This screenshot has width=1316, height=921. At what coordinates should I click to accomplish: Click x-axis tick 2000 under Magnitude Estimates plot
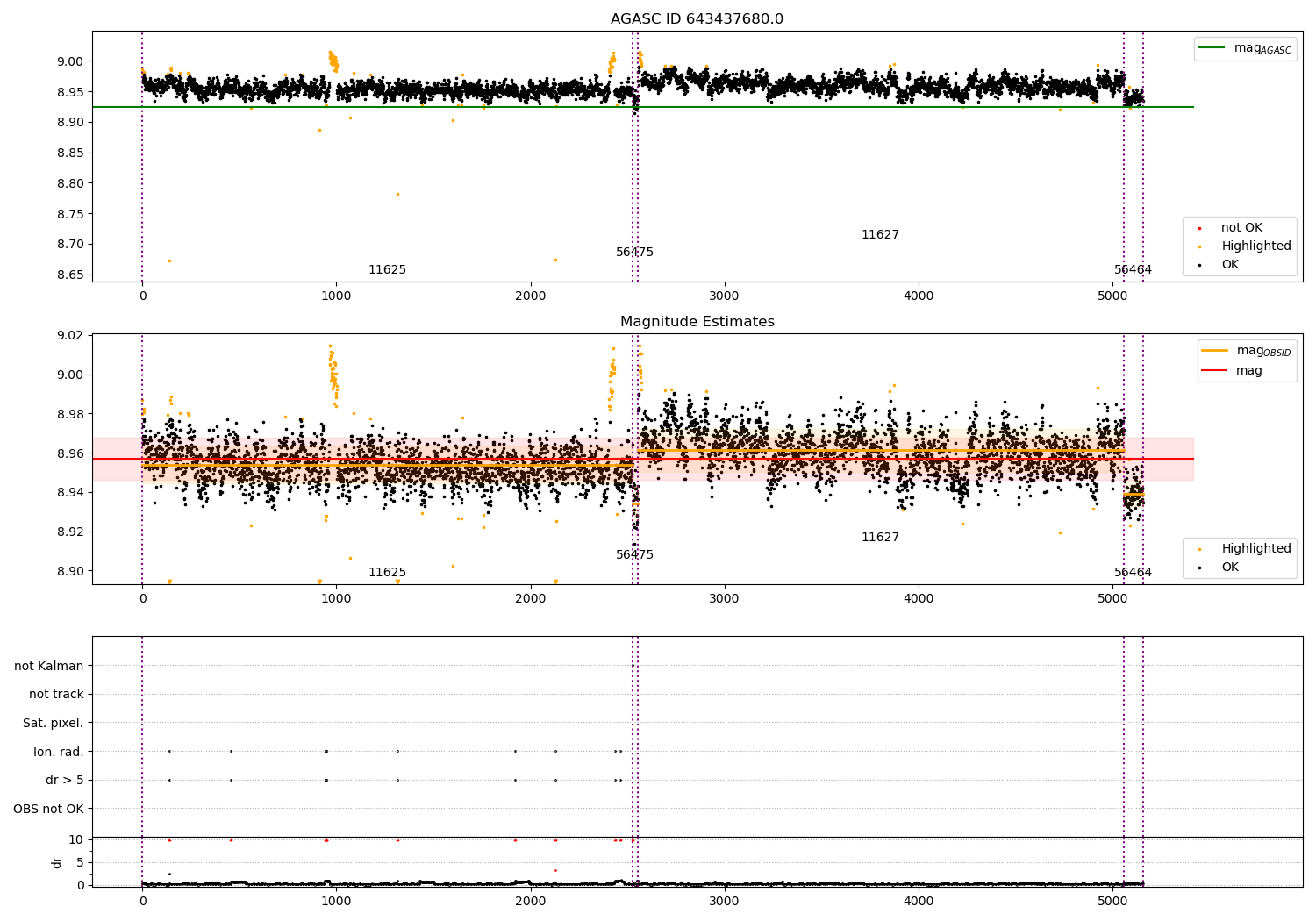point(531,599)
